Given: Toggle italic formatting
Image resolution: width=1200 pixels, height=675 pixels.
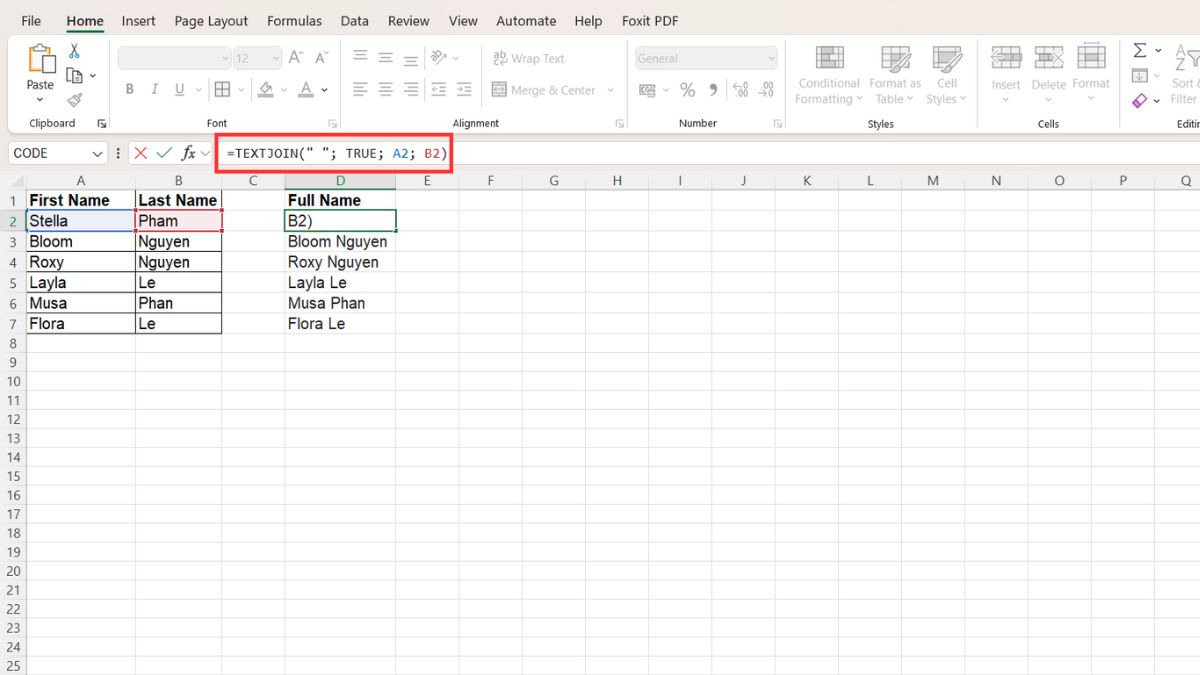Looking at the screenshot, I should (x=154, y=89).
